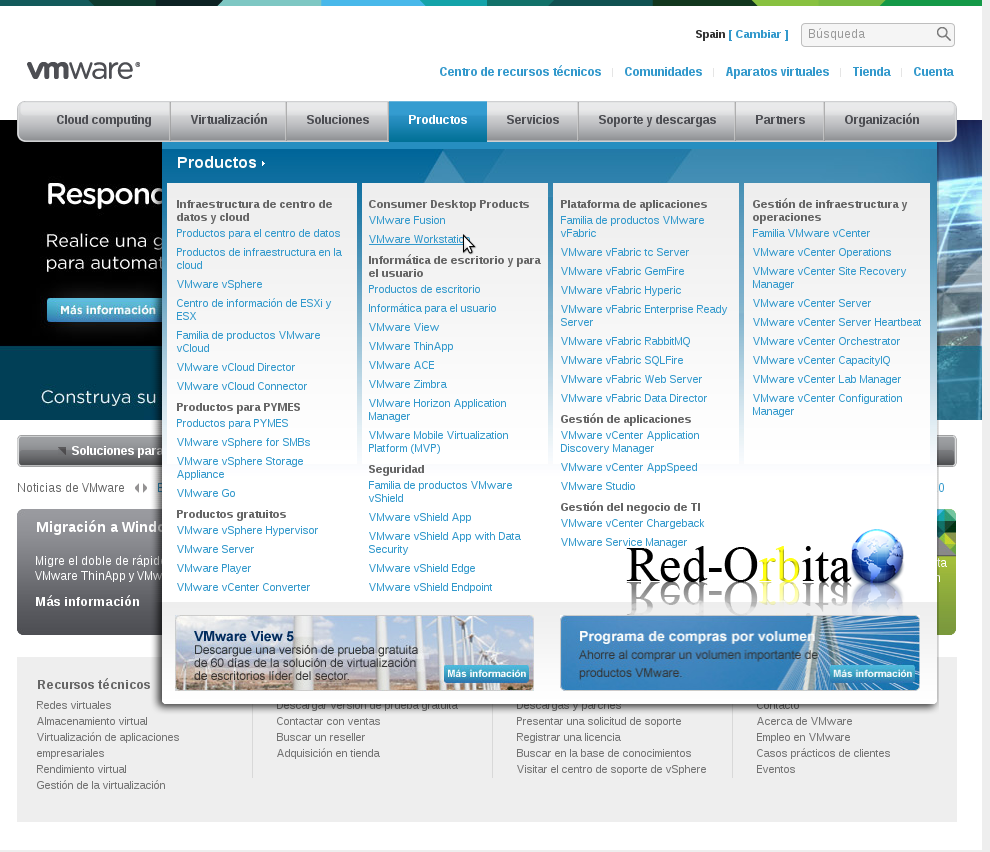Click the search magnifier icon
The height and width of the screenshot is (852, 990).
click(943, 33)
